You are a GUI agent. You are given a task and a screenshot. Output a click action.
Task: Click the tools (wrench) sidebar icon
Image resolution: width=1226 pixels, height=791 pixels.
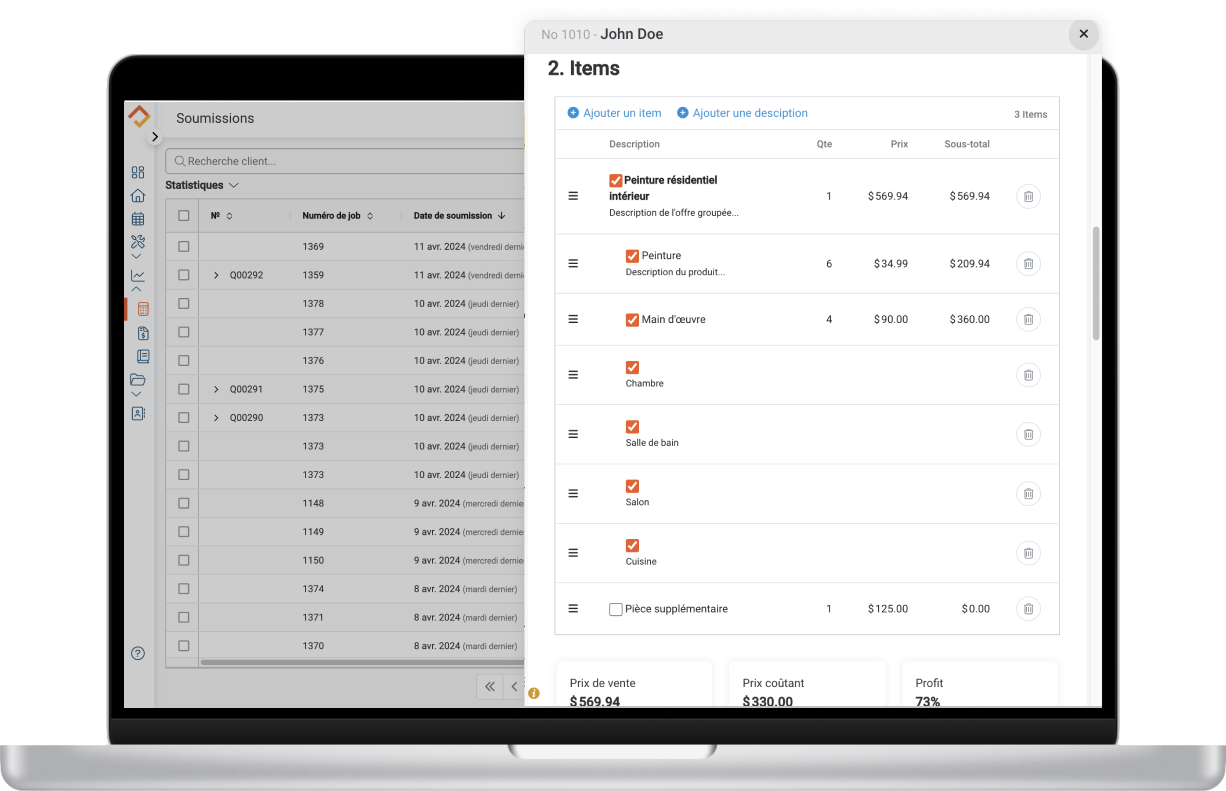click(136, 241)
